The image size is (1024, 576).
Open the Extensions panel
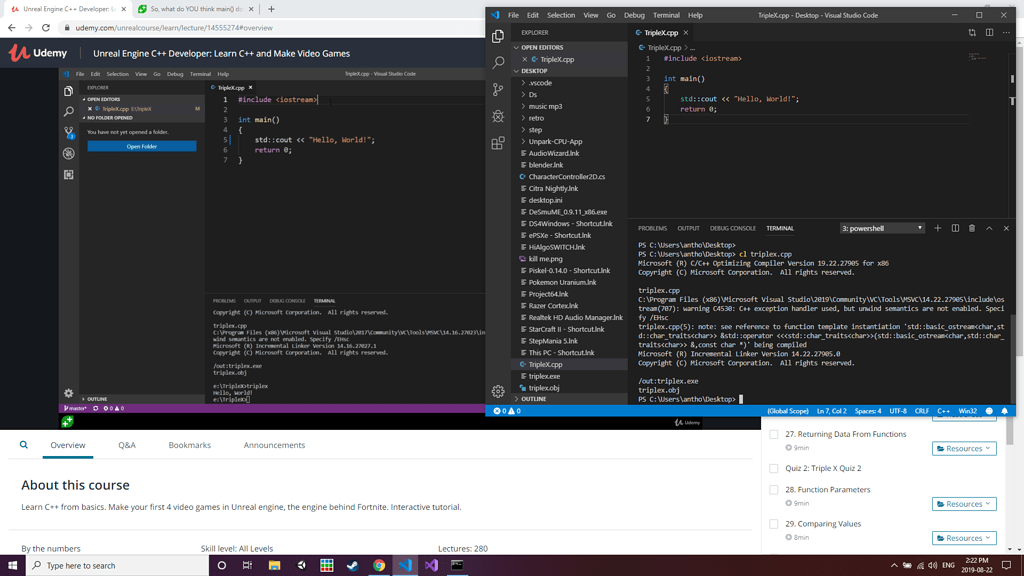(x=498, y=142)
